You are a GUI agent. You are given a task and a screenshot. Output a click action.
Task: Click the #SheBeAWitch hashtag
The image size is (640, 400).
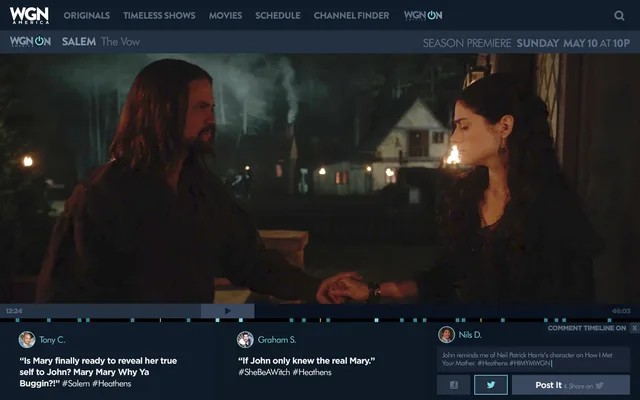click(264, 372)
